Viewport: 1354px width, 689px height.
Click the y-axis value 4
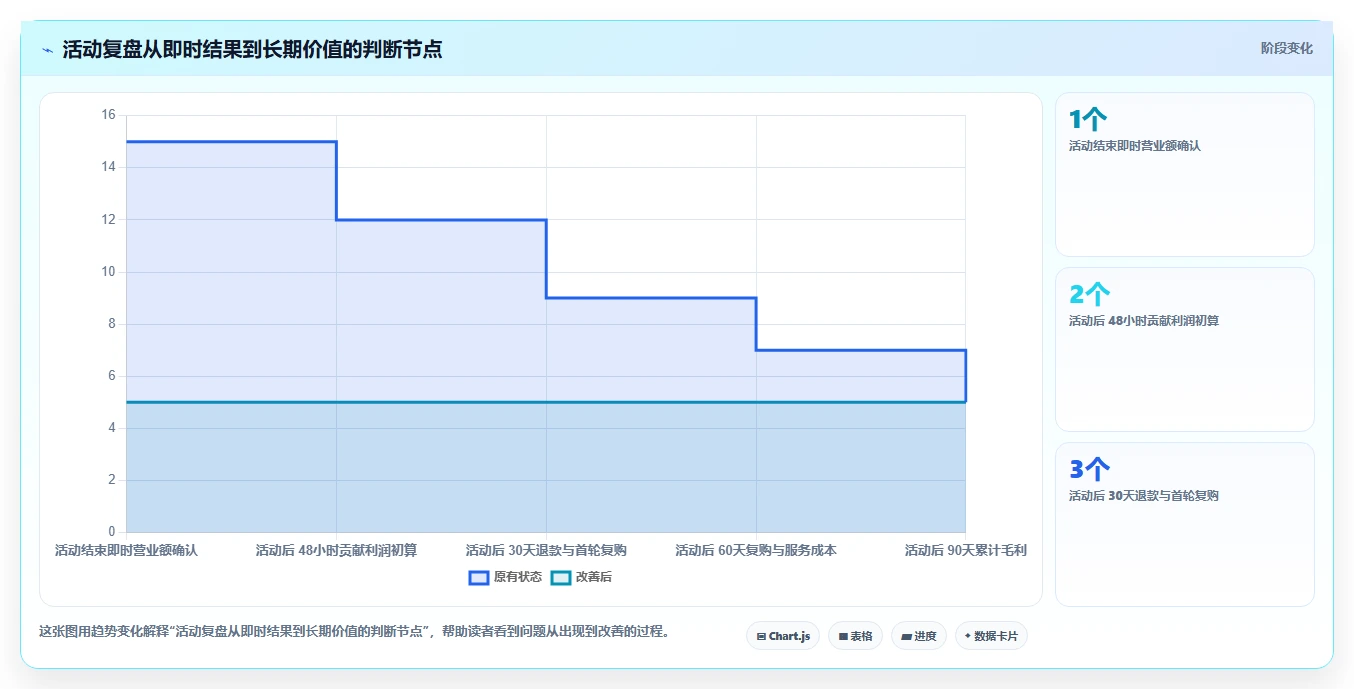pyautogui.click(x=112, y=428)
